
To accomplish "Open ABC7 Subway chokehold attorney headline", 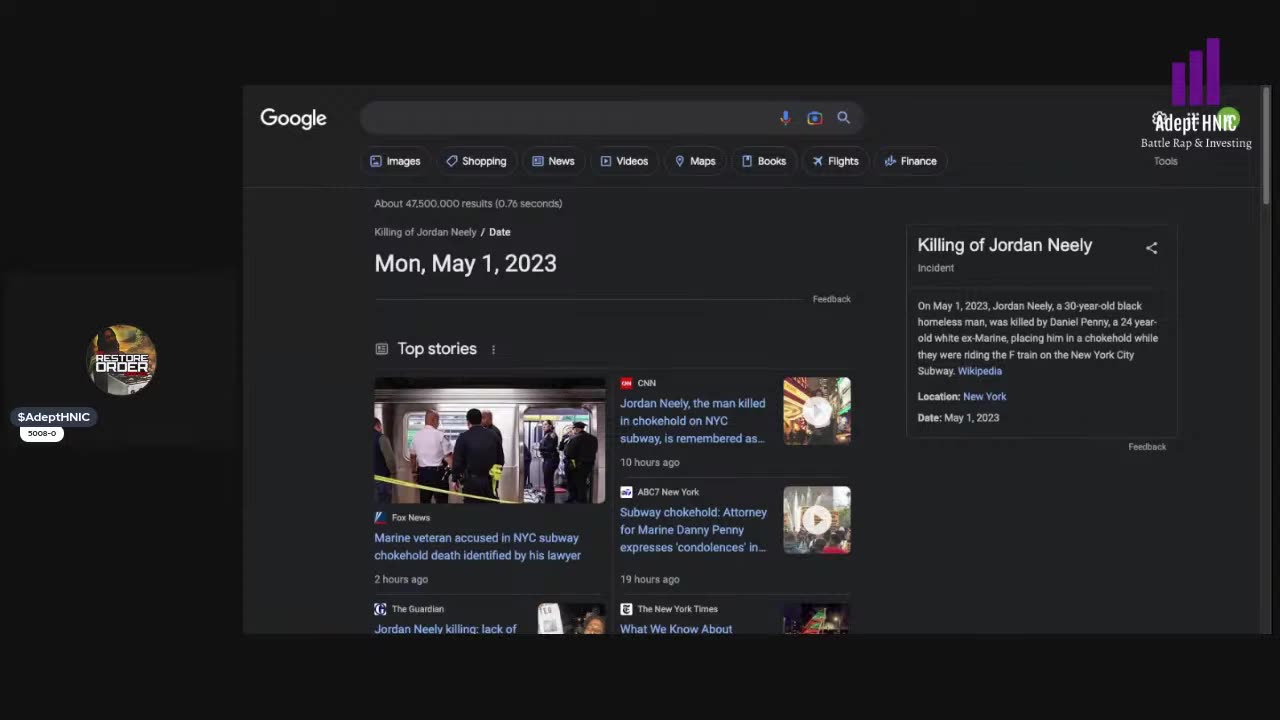I will click(693, 529).
